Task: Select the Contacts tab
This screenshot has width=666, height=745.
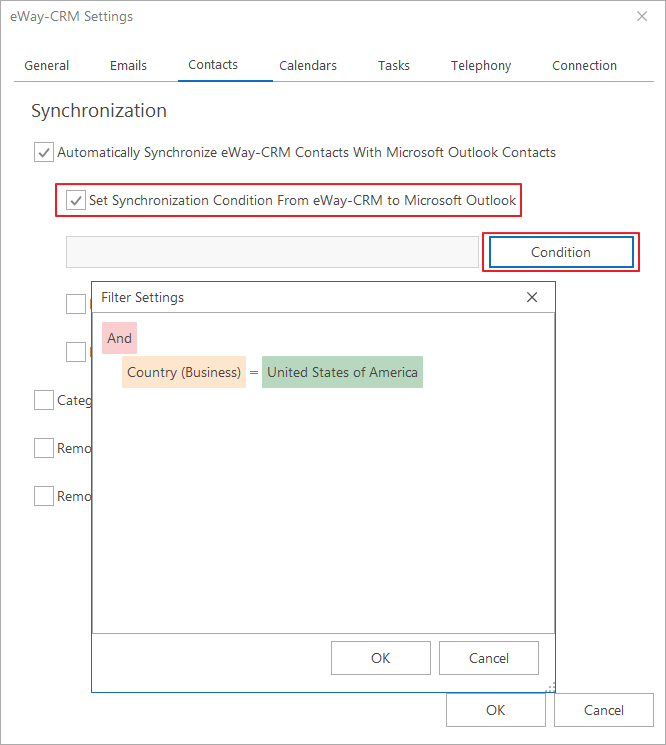Action: tap(213, 65)
